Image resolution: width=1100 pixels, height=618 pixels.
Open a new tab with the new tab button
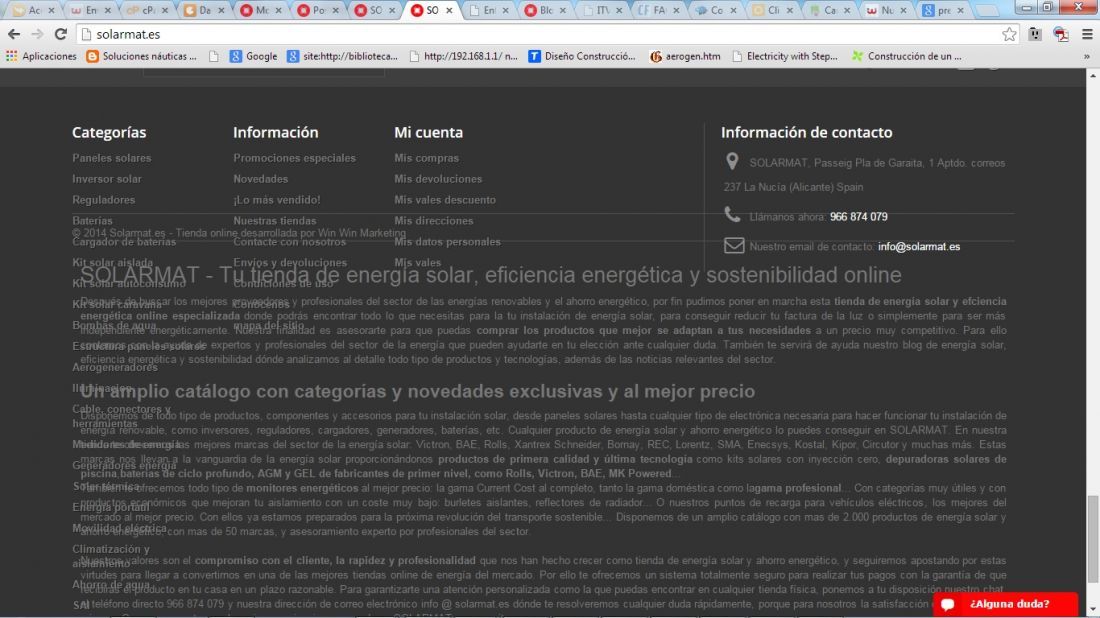(x=987, y=11)
